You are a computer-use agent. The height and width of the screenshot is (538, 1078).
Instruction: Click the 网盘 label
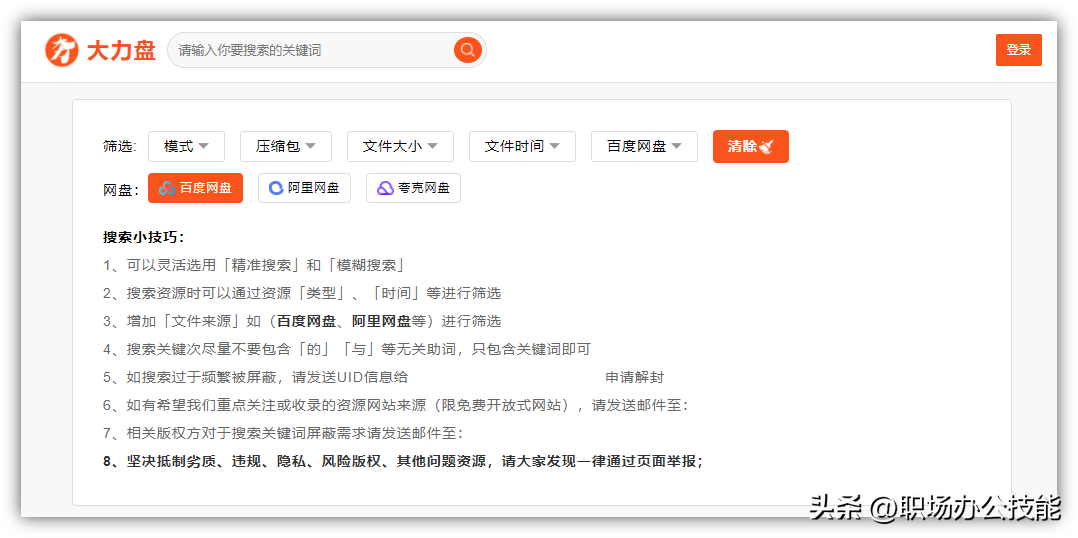click(121, 190)
